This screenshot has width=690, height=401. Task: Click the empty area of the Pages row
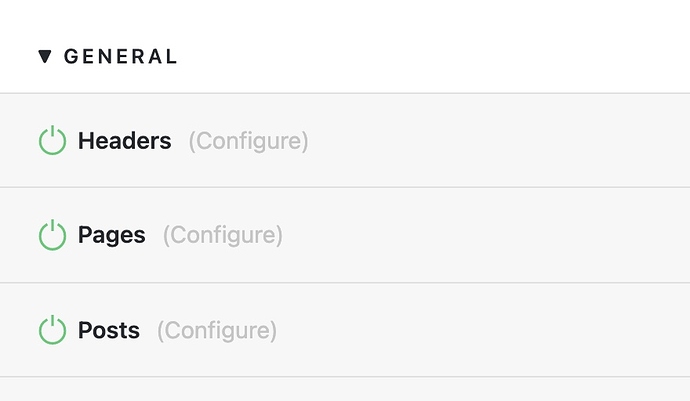coord(484,235)
